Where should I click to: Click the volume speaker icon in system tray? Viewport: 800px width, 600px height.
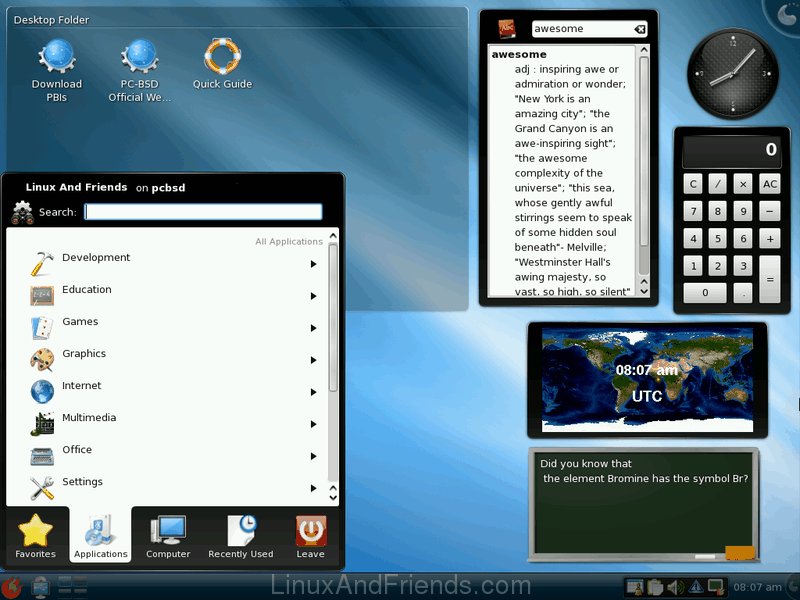pos(673,587)
